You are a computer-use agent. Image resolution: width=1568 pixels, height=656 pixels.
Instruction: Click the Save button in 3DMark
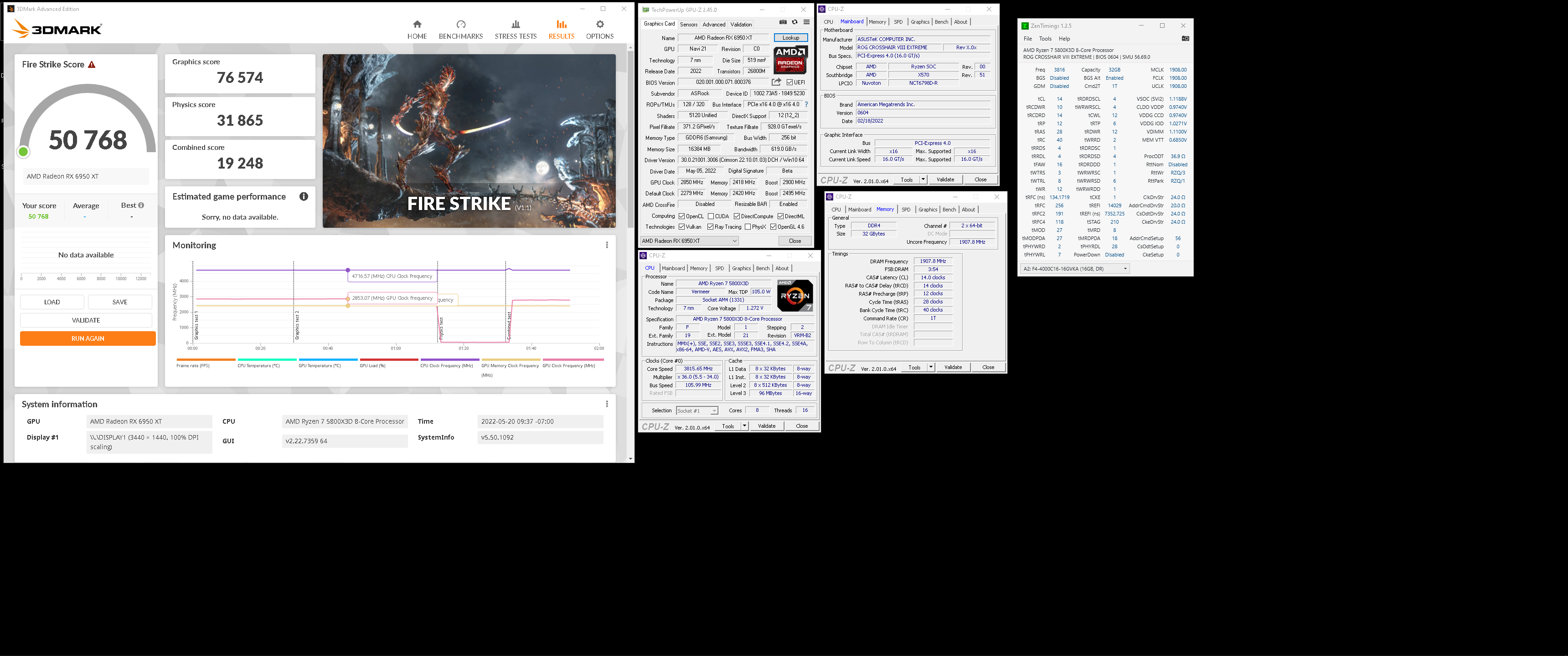[x=120, y=302]
